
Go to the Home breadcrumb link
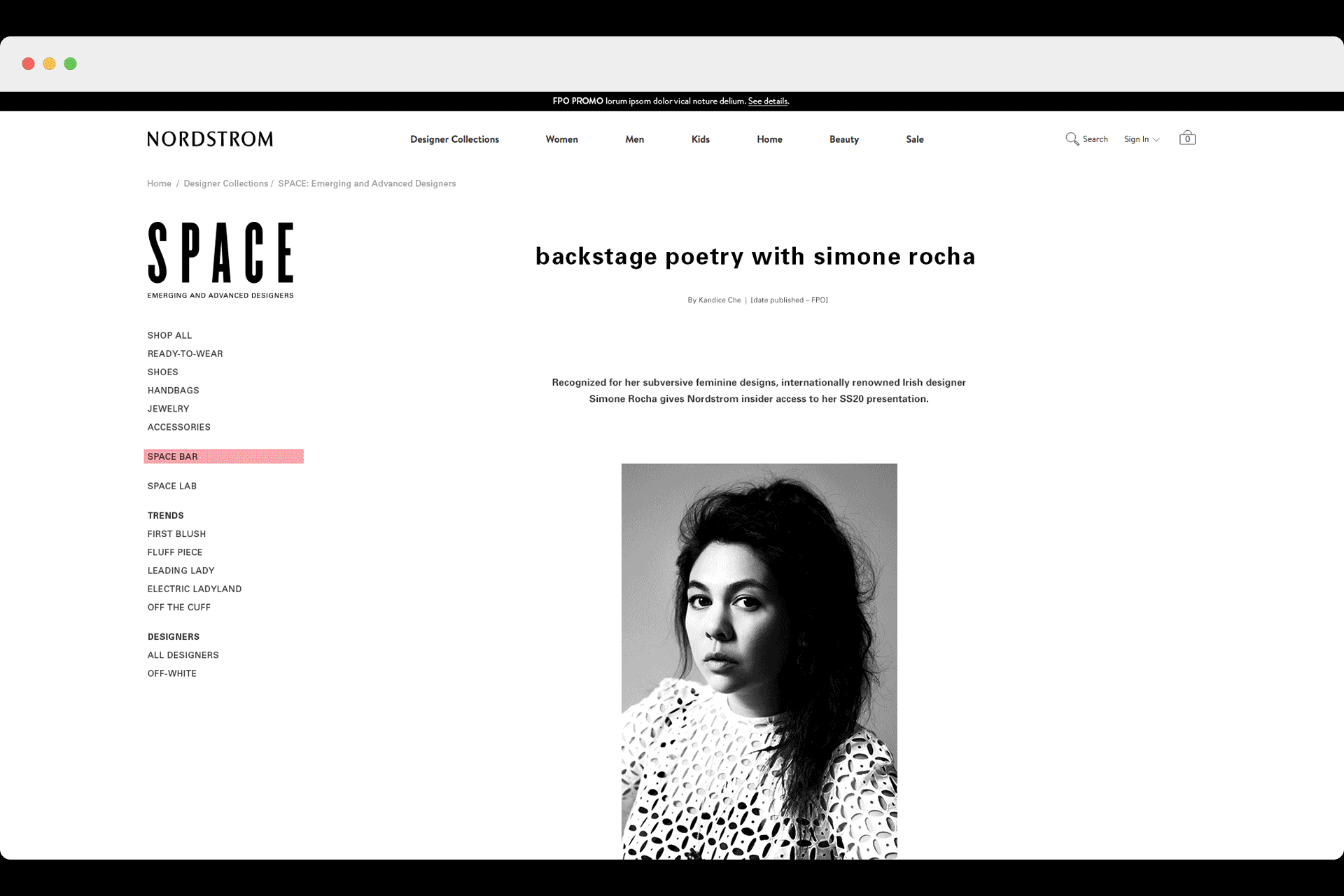click(159, 183)
